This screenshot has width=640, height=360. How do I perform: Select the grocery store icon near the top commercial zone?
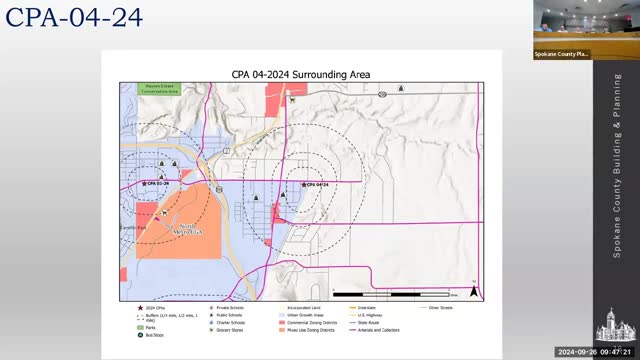tap(292, 100)
